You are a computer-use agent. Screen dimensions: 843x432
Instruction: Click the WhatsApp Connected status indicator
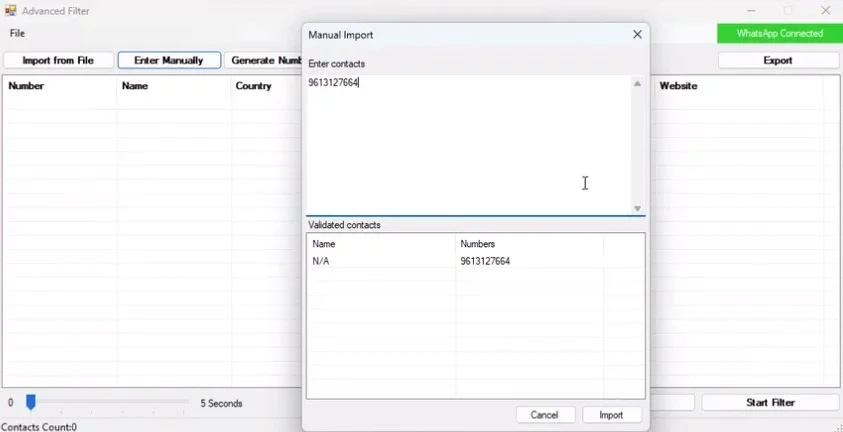pyautogui.click(x=780, y=33)
